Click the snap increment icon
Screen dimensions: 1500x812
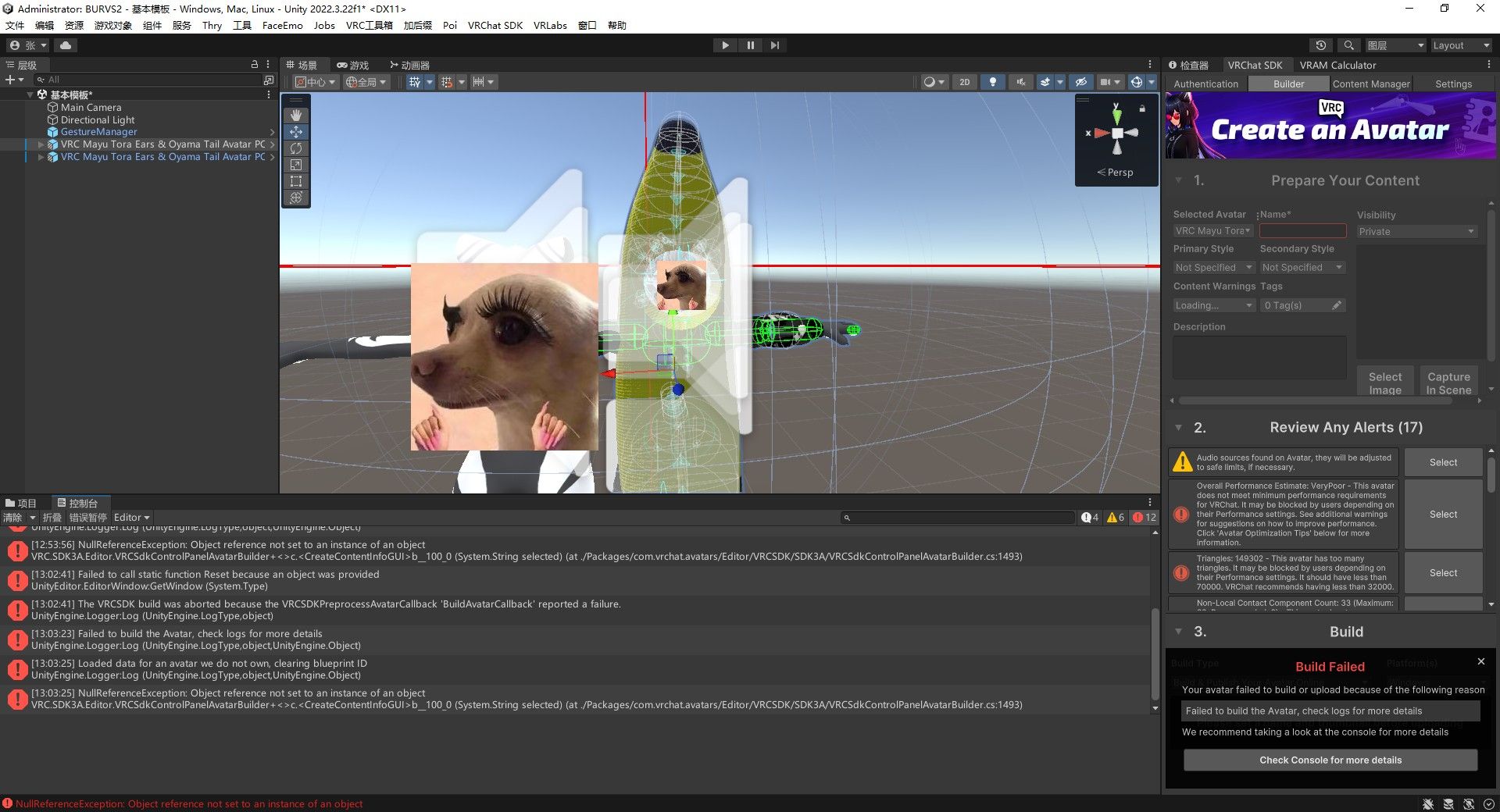point(478,82)
